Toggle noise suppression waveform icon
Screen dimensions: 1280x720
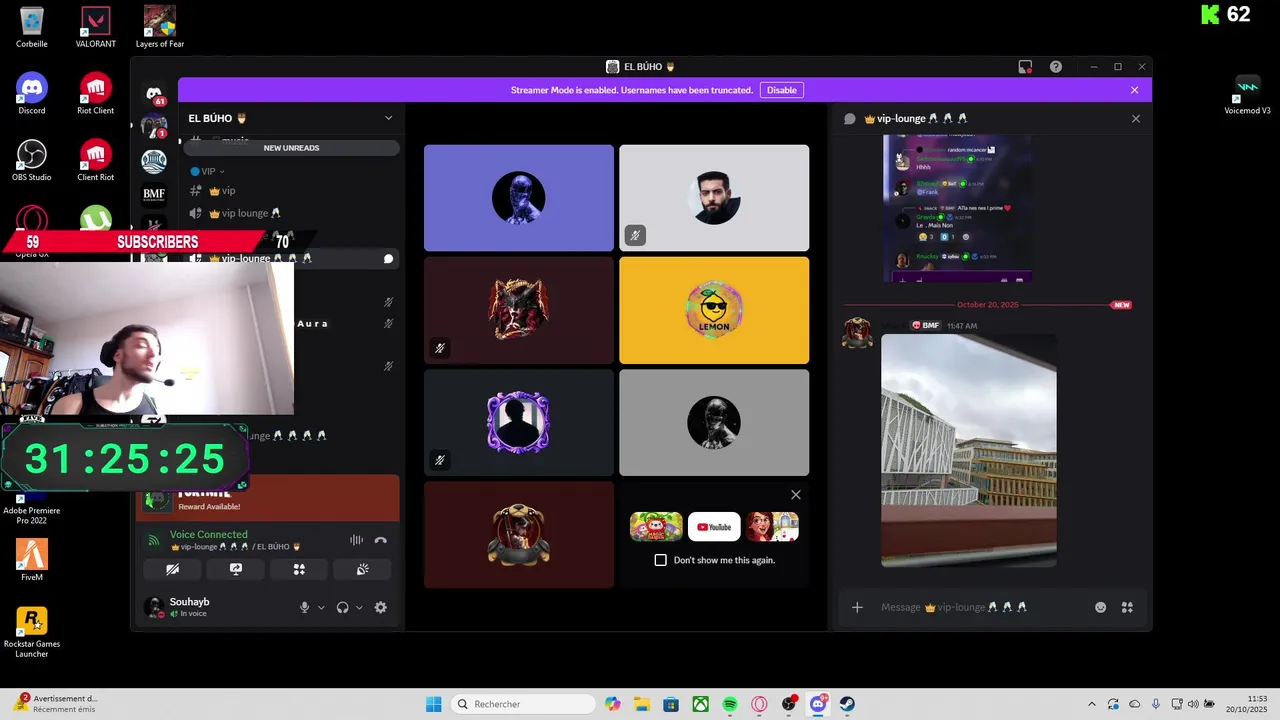pos(356,540)
